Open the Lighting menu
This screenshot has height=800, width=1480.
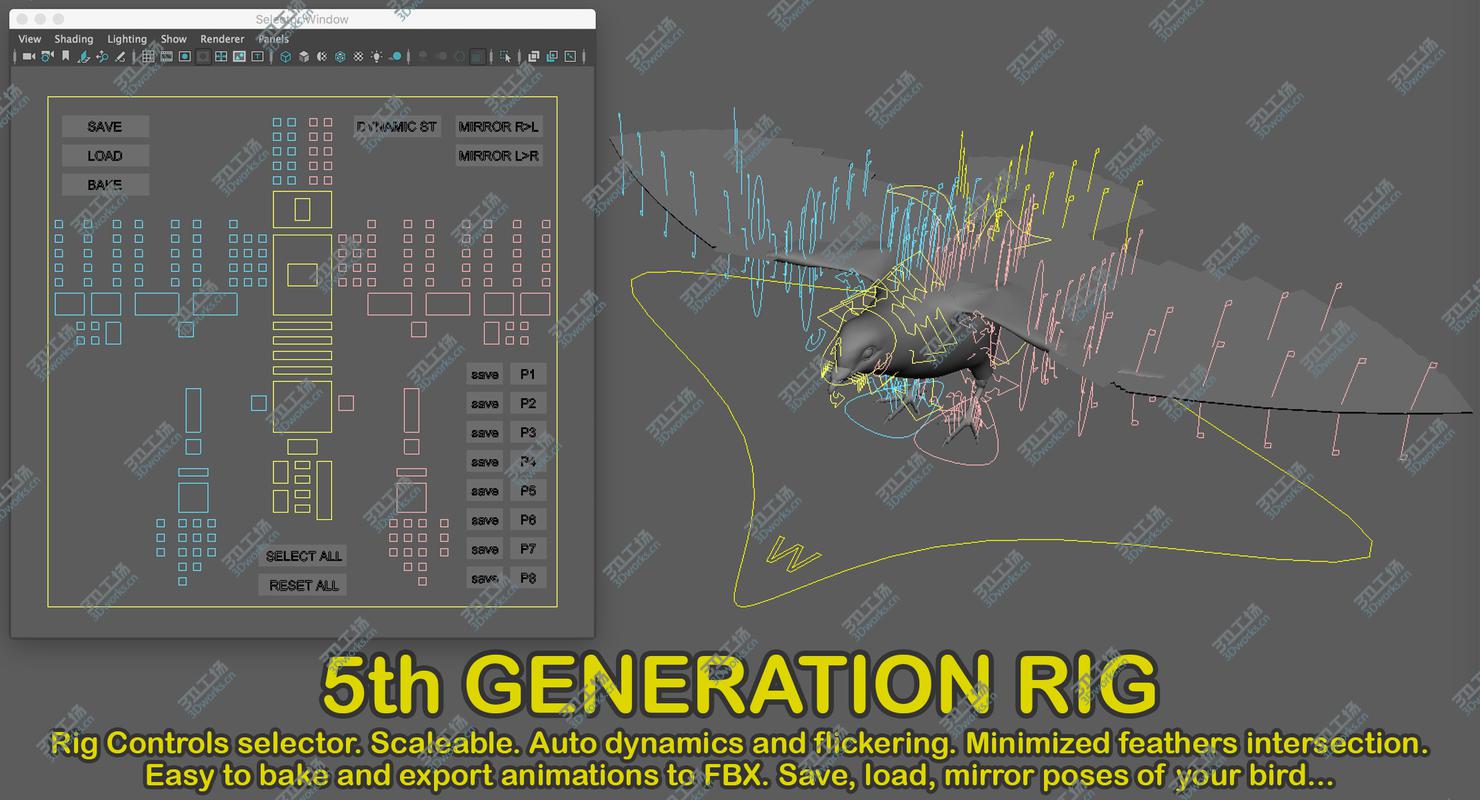tap(127, 39)
